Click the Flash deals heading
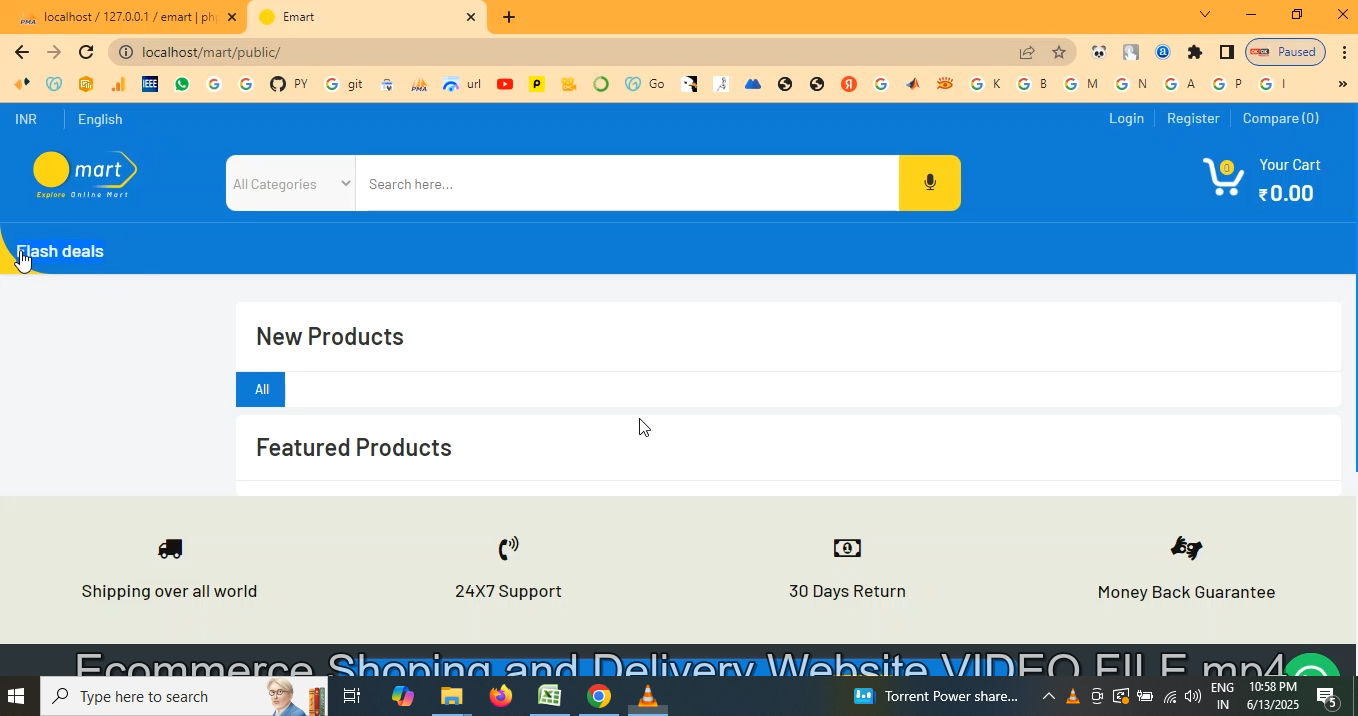Image resolution: width=1358 pixels, height=716 pixels. tap(61, 251)
